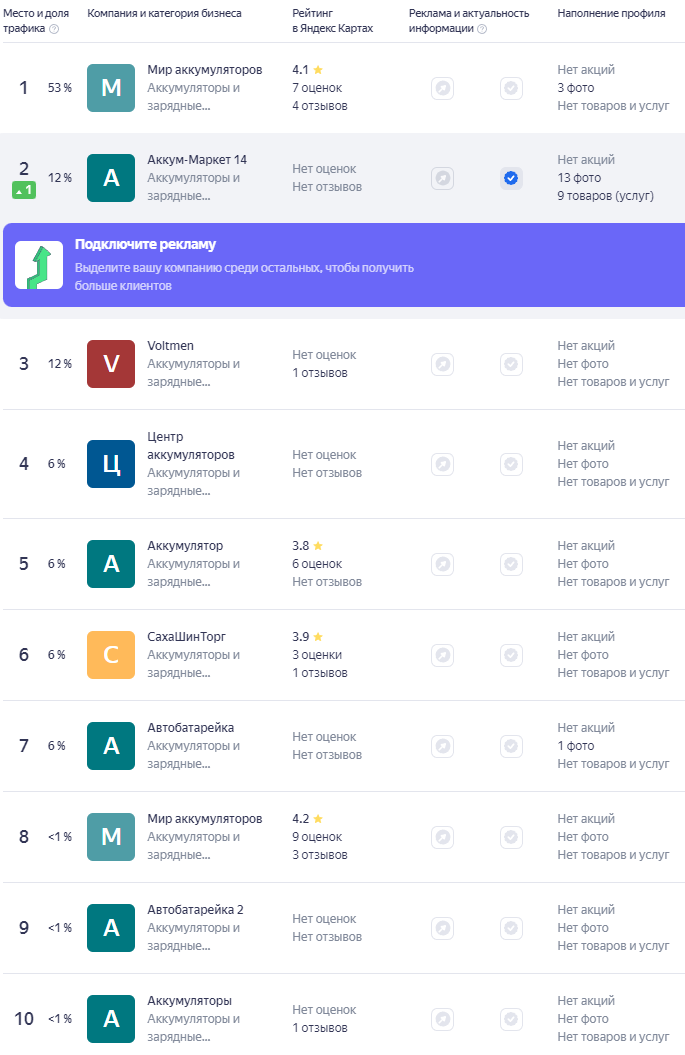The image size is (685, 1055).
Task: Click advertising compass icon in Аккумулятор row
Action: [x=443, y=564]
